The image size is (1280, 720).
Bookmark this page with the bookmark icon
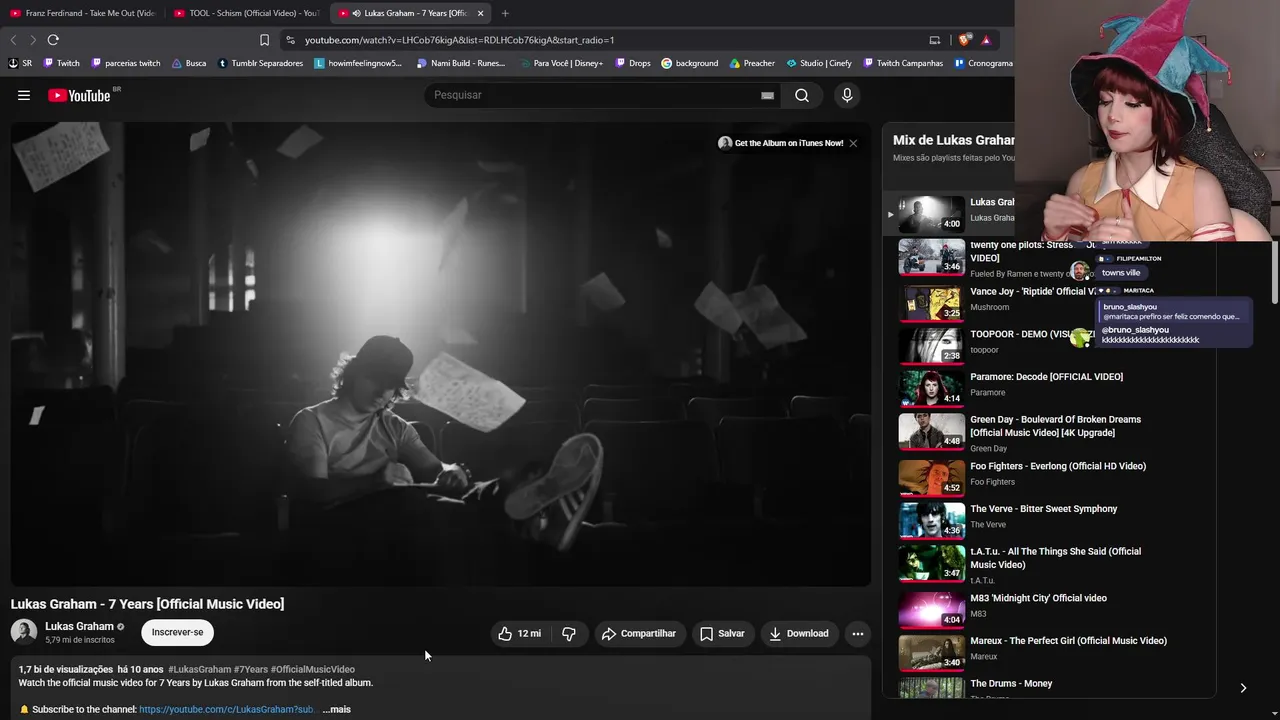tap(264, 40)
